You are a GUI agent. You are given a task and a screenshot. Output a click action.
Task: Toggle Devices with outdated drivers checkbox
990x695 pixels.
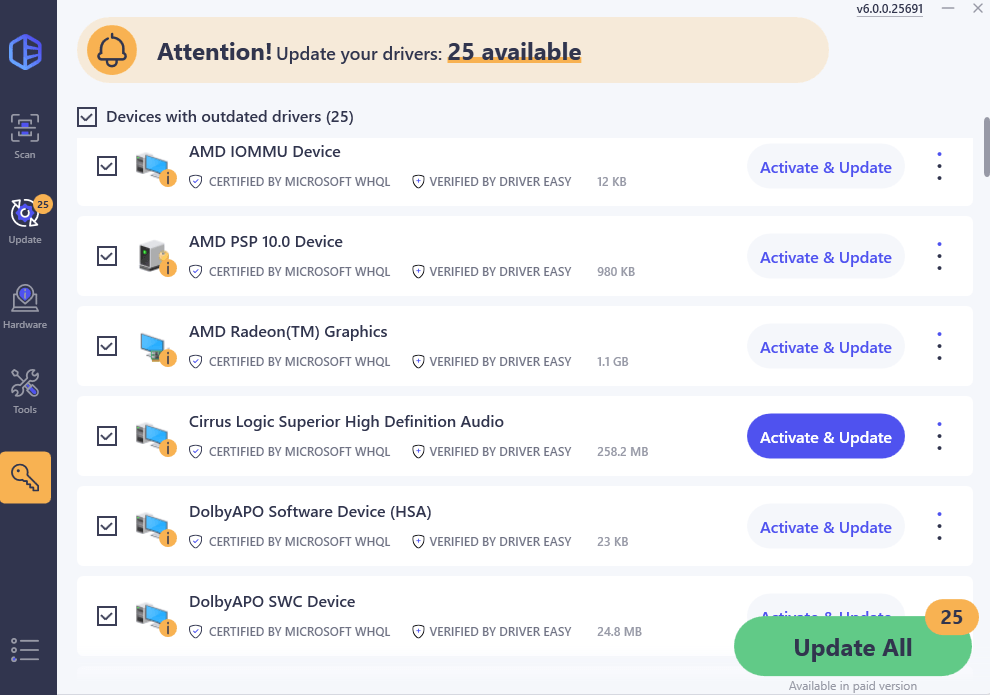pos(88,117)
